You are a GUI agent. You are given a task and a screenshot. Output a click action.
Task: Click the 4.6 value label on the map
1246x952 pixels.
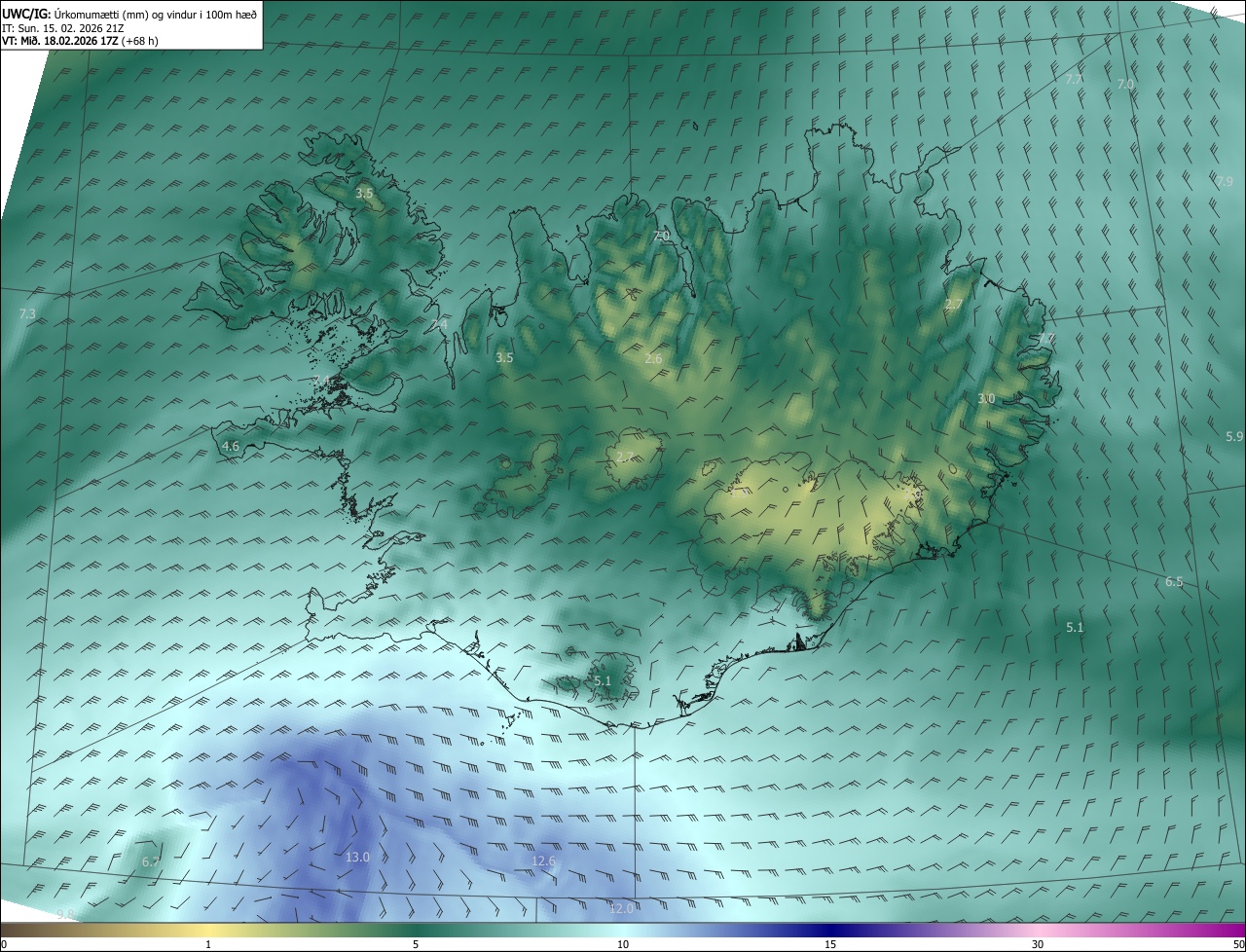click(231, 446)
